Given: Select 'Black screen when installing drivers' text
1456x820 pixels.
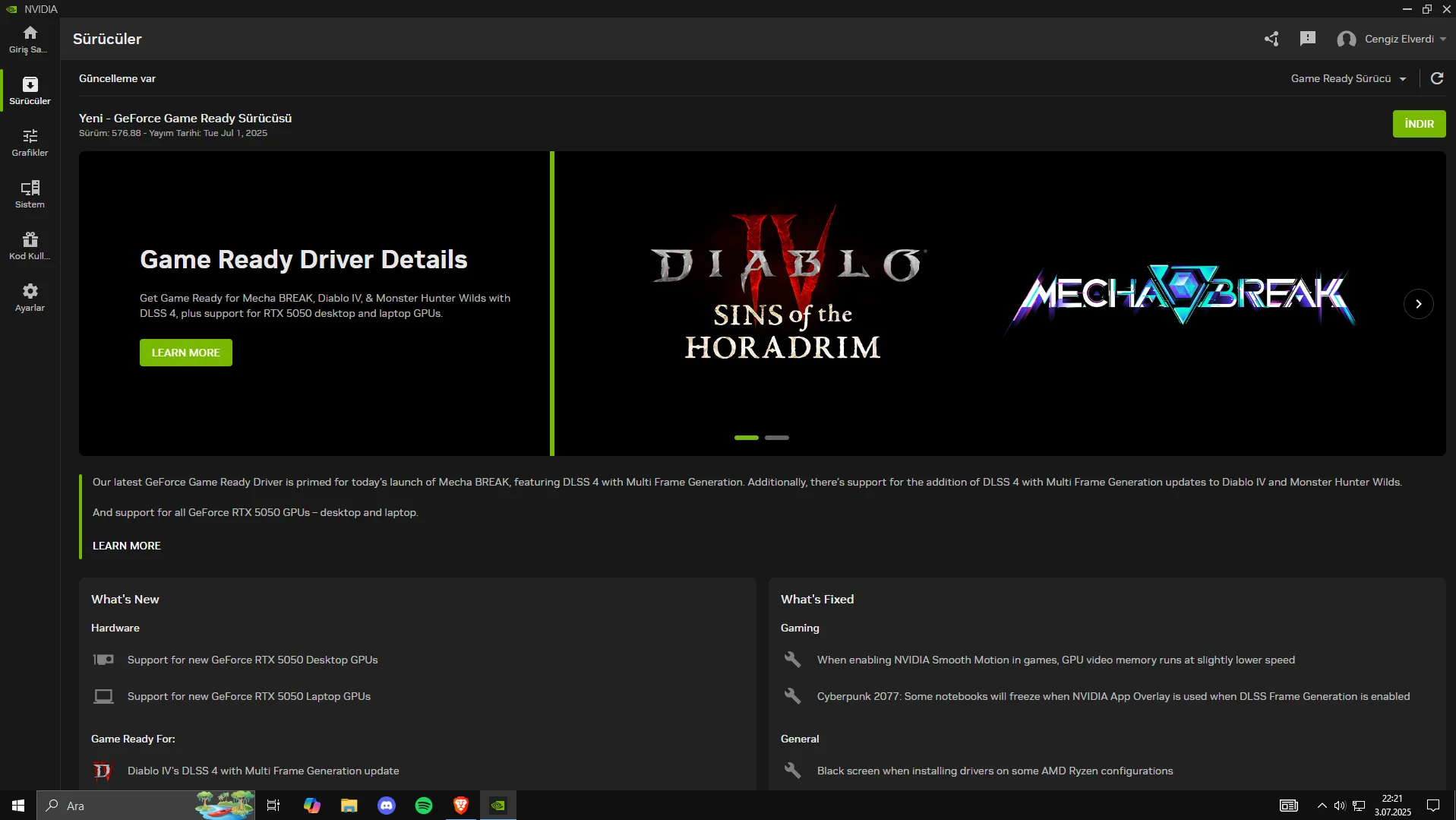Looking at the screenshot, I should click(x=995, y=771).
